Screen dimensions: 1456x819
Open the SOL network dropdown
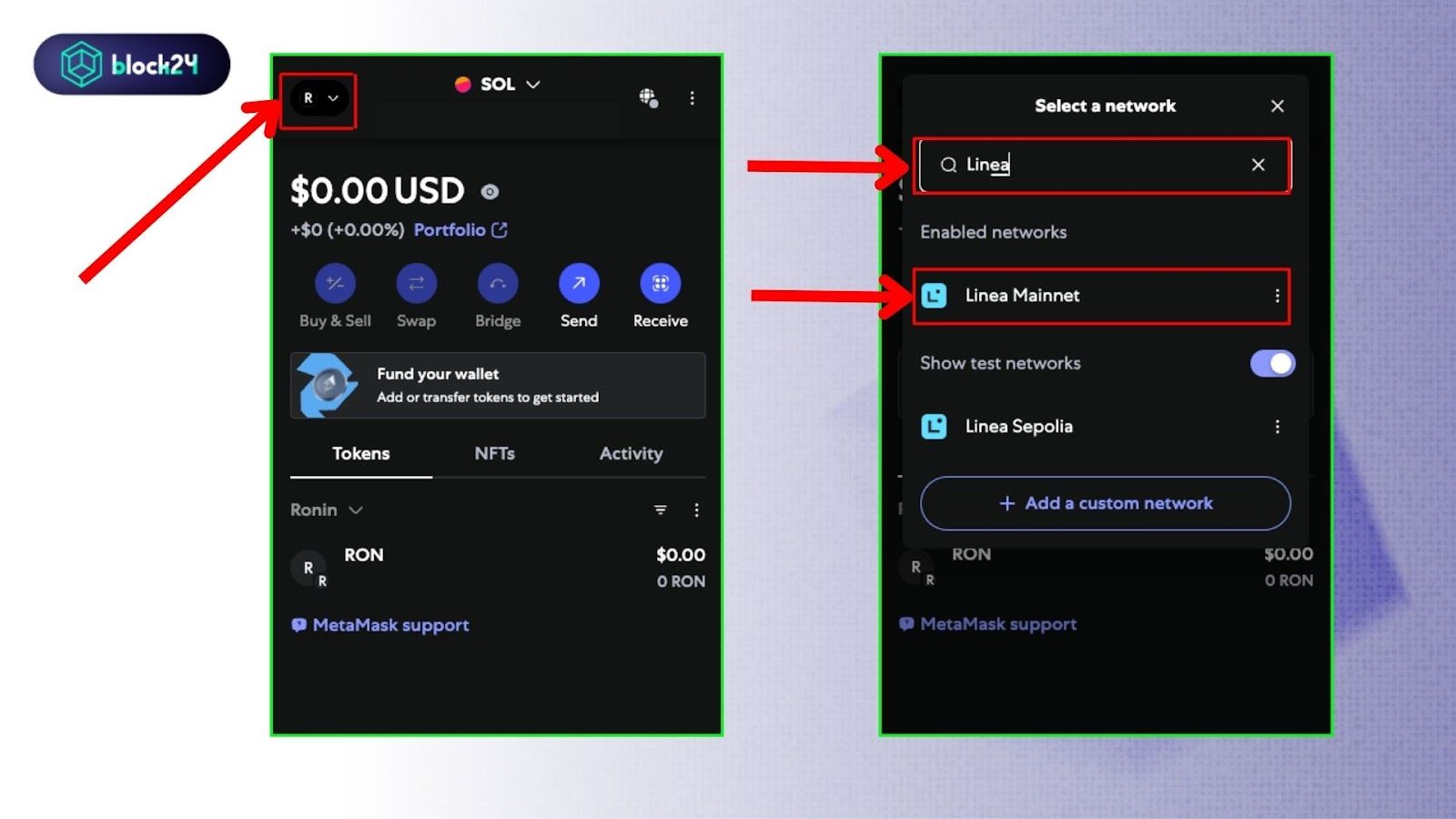click(x=498, y=85)
